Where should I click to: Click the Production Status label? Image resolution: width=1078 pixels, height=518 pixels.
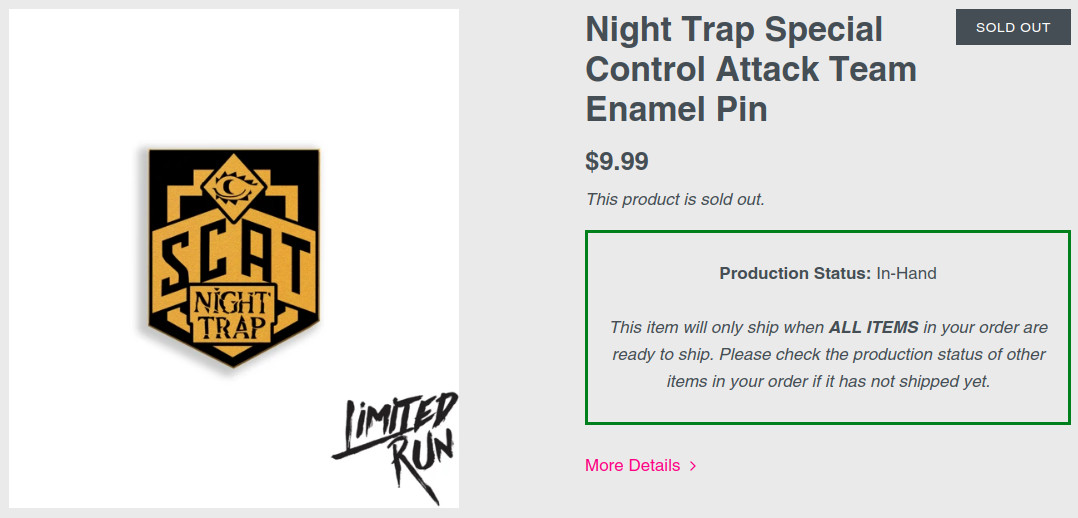(795, 273)
